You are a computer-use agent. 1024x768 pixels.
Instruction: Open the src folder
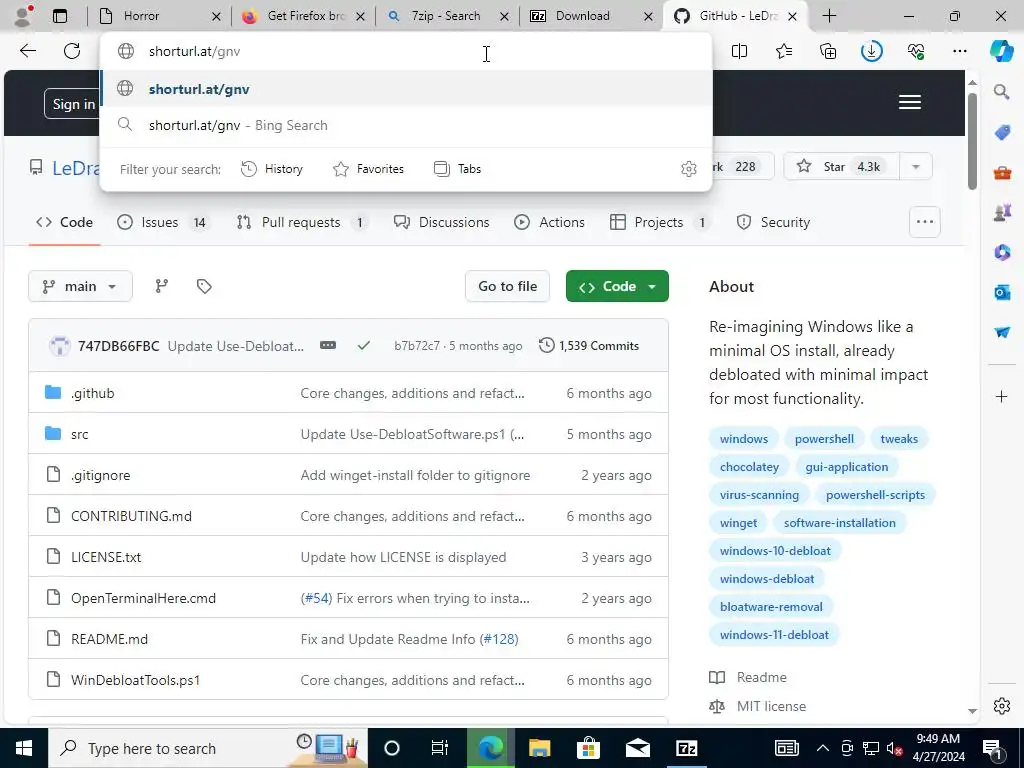[x=80, y=434]
